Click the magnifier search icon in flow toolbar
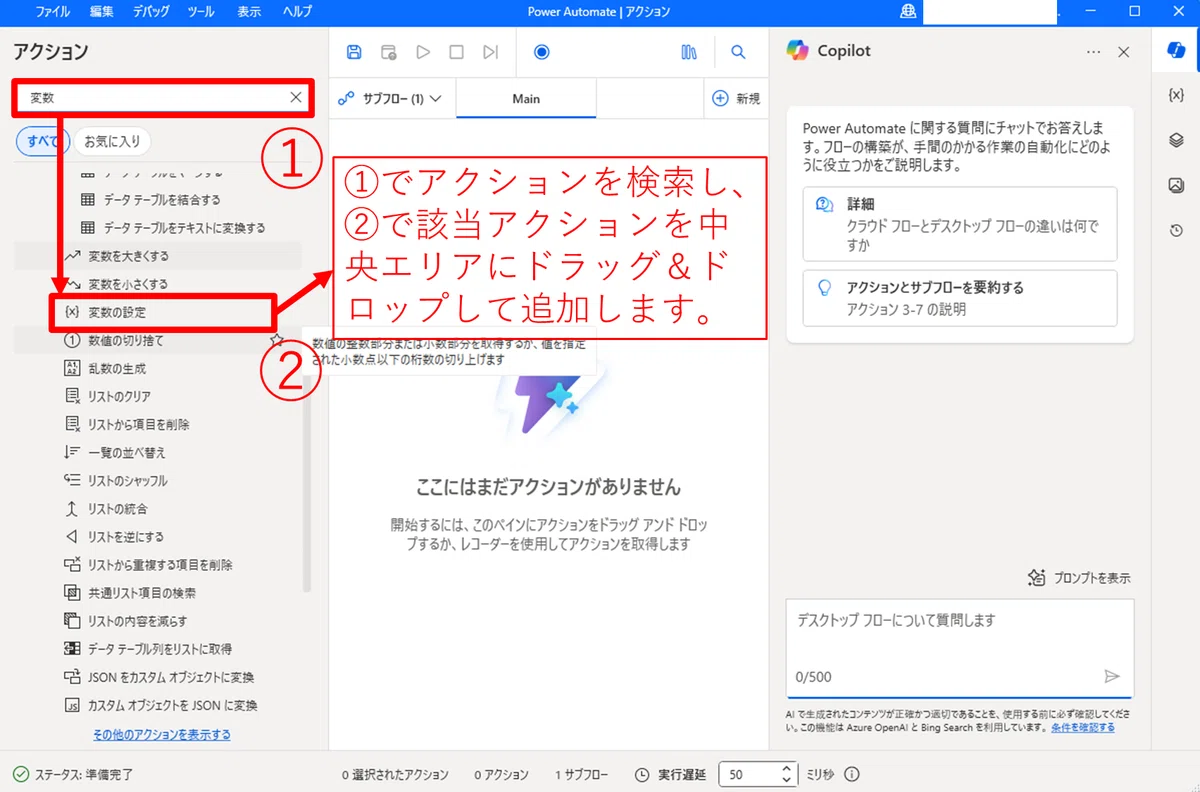This screenshot has height=792, width=1200. 738,52
